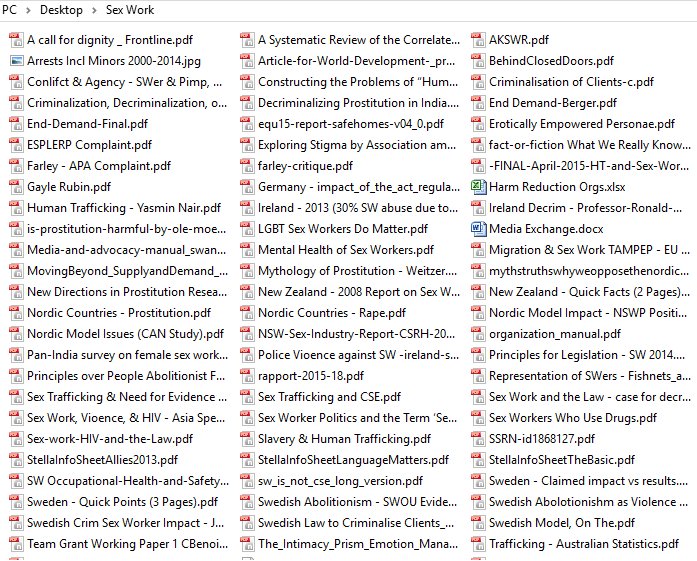Click the Sex Work folder breadcrumb
697x561 pixels.
(x=130, y=10)
